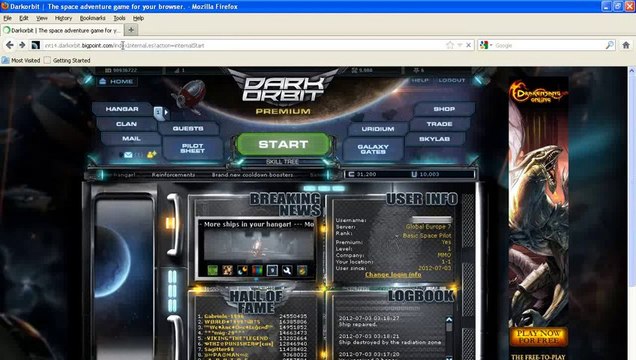Click the Basic Space Pilot rank text

(427, 236)
